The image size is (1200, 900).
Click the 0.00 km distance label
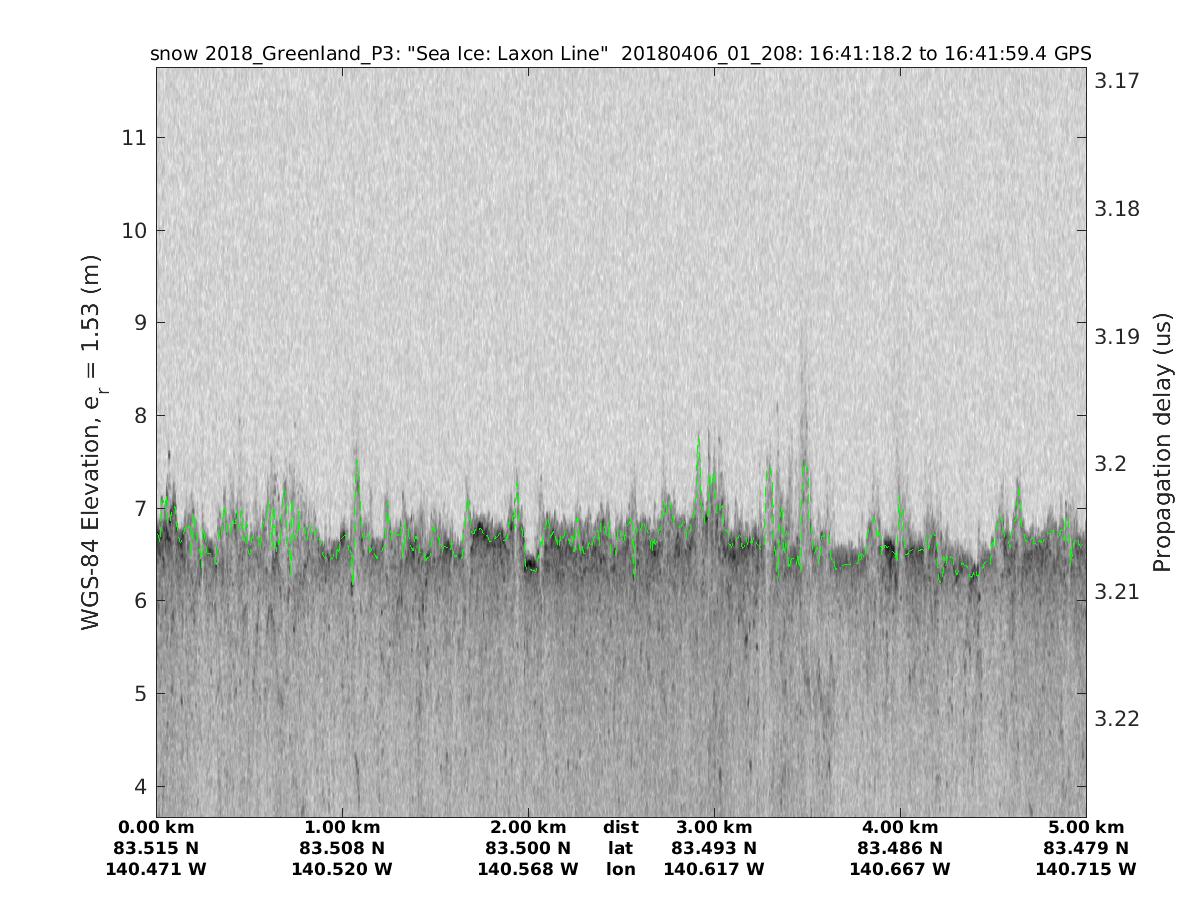tap(157, 827)
